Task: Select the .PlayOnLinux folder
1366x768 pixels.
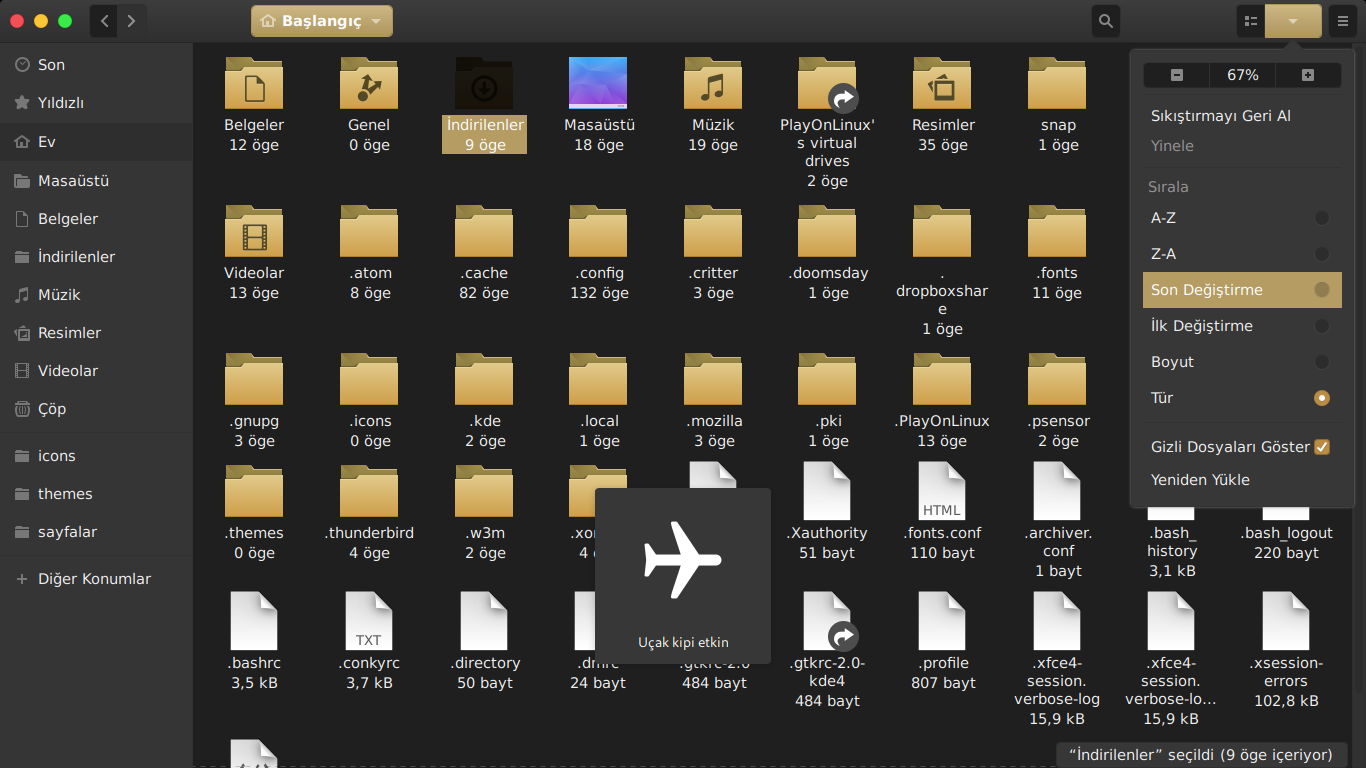Action: click(x=942, y=379)
